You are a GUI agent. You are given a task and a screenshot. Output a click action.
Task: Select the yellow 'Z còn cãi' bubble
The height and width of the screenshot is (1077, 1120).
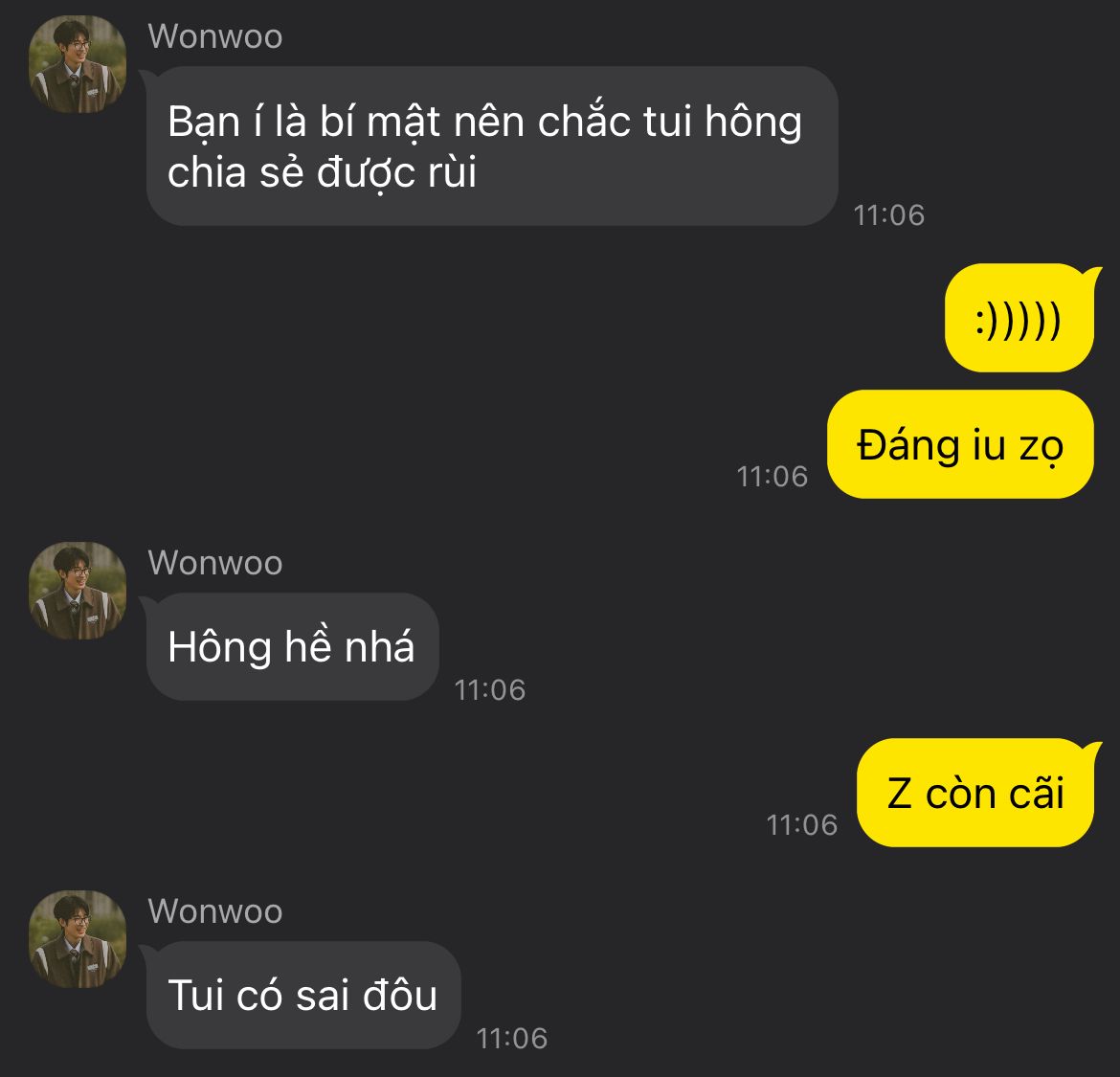pos(975,793)
